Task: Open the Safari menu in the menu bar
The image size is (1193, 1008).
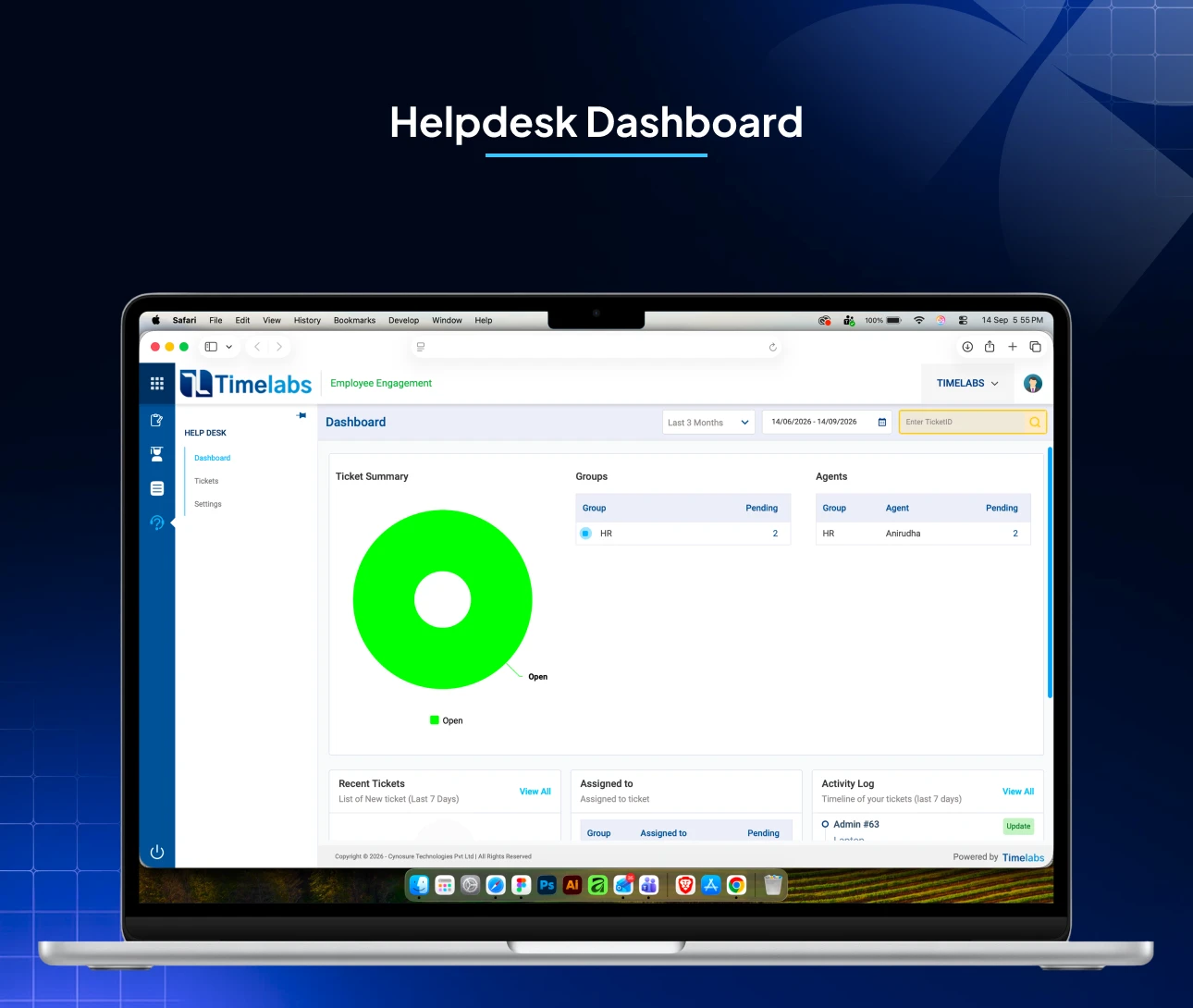Action: coord(184,320)
